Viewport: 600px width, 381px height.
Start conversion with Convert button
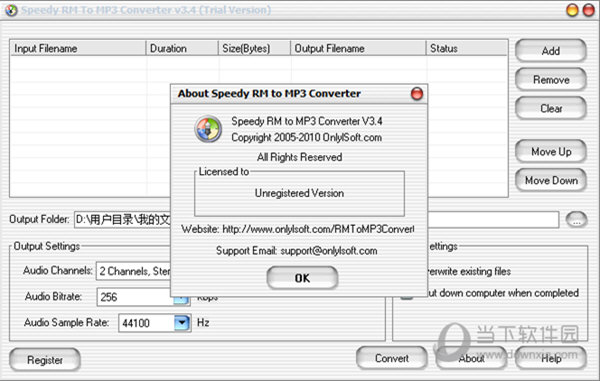pos(391,358)
